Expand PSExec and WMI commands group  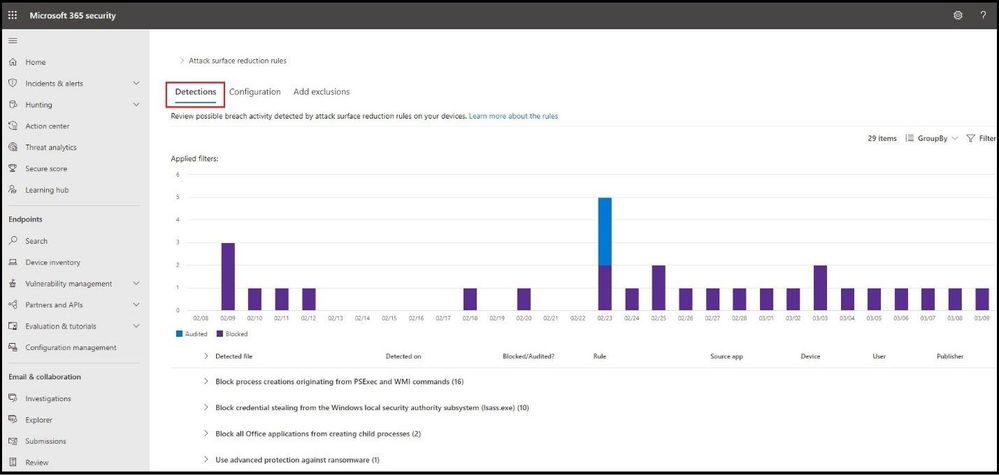(206, 381)
